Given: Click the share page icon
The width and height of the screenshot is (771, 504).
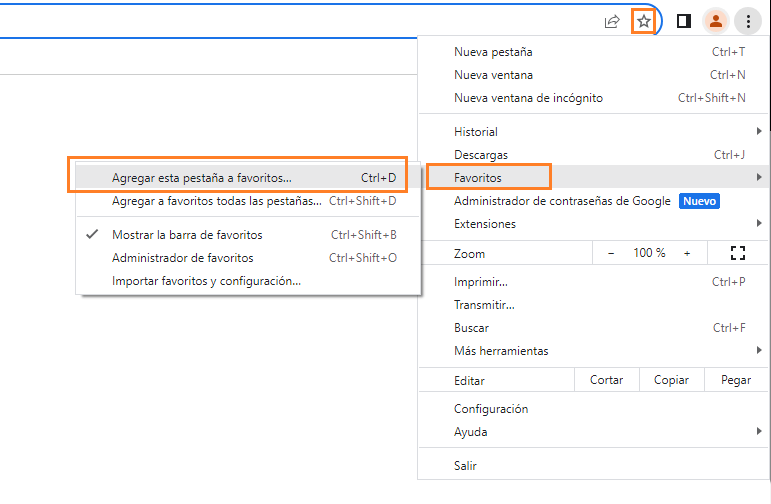Looking at the screenshot, I should (612, 21).
